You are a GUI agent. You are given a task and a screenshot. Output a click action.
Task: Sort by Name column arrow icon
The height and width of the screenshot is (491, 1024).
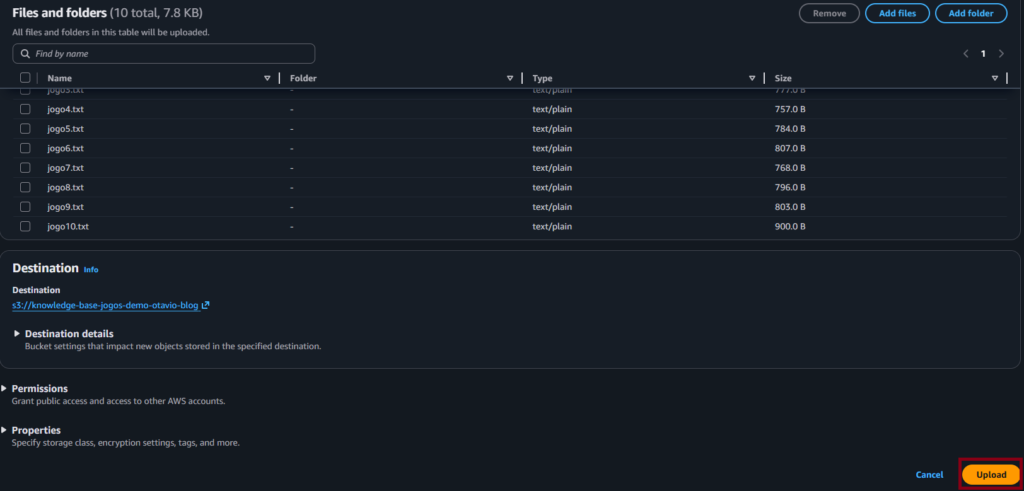(x=267, y=78)
